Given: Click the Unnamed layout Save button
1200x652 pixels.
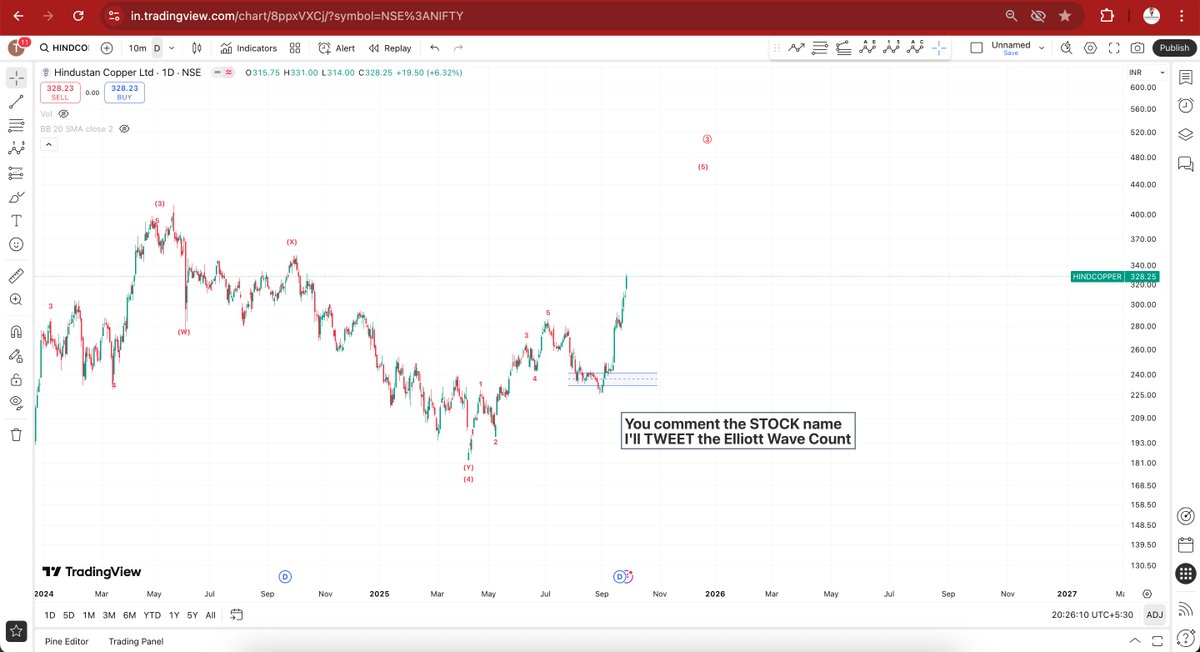Looking at the screenshot, I should (x=1011, y=53).
